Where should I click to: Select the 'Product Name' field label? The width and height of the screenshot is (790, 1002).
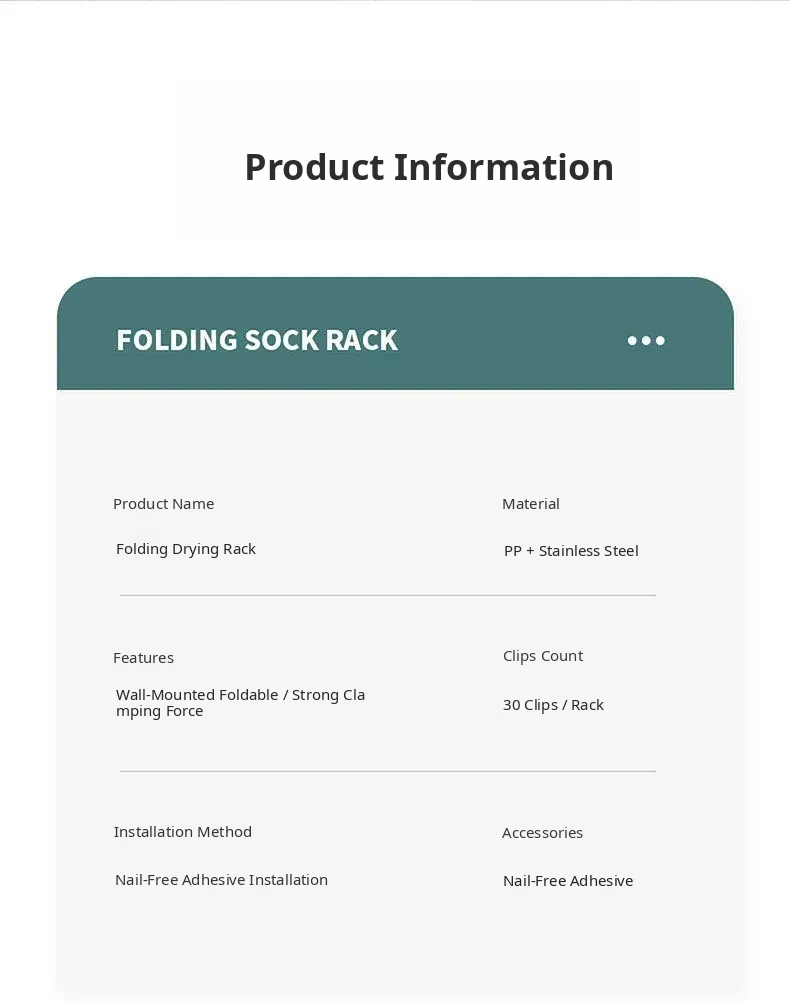163,504
